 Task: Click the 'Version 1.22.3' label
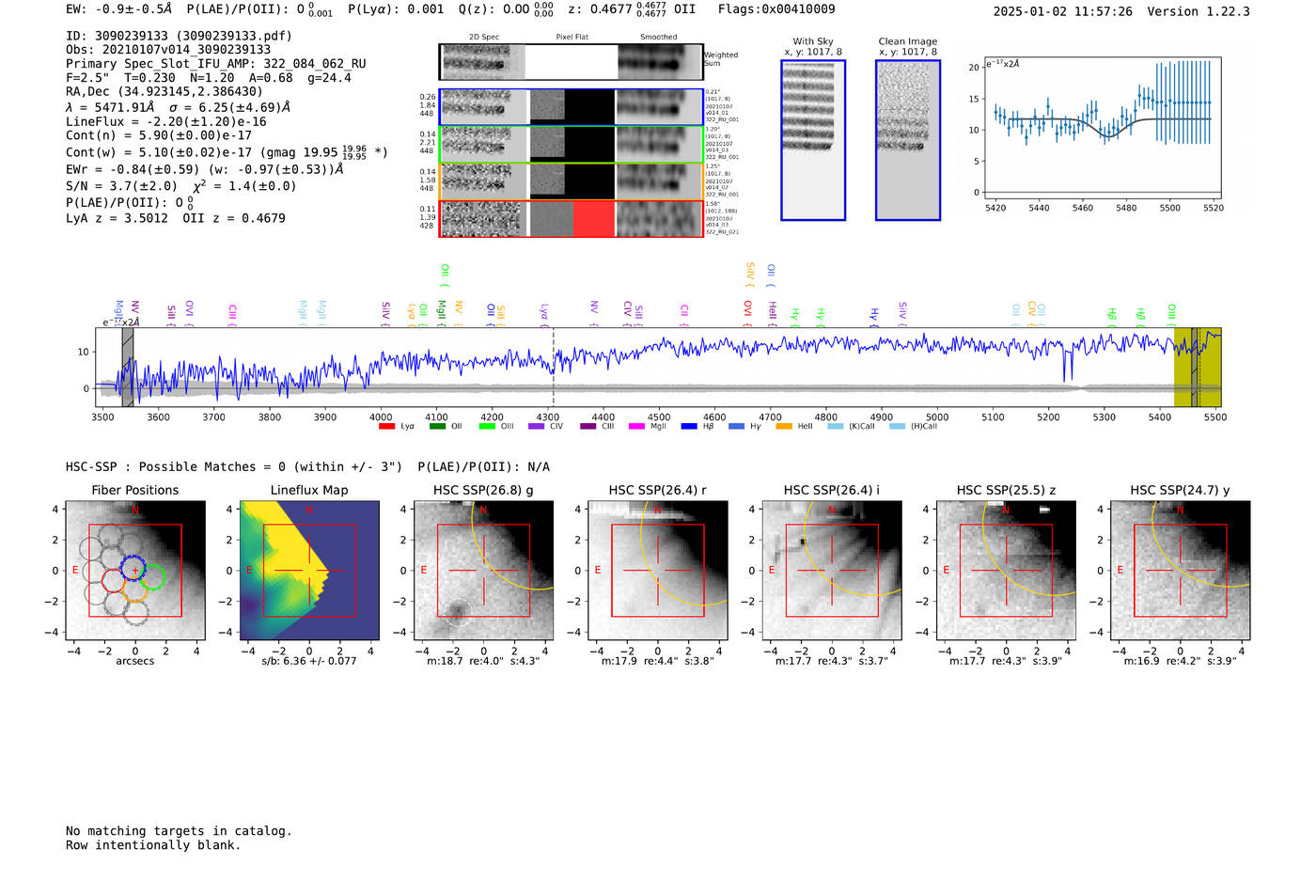(1198, 11)
